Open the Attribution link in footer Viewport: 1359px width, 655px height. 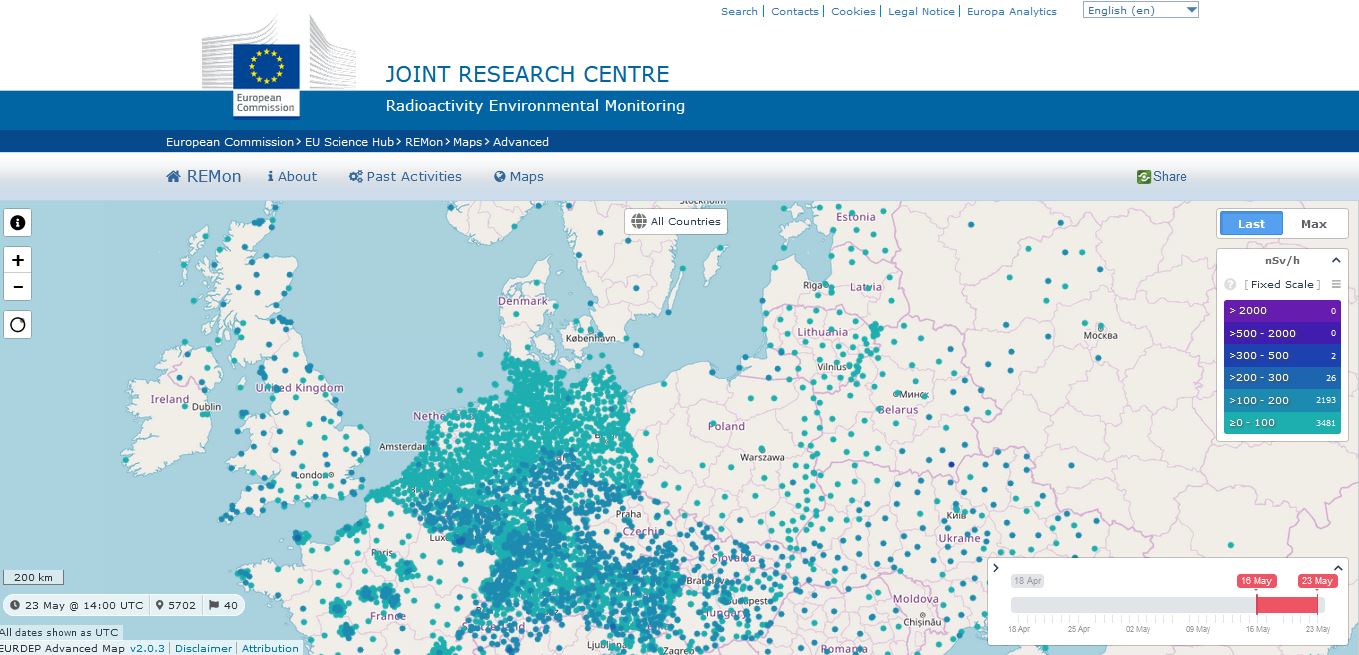(270, 648)
